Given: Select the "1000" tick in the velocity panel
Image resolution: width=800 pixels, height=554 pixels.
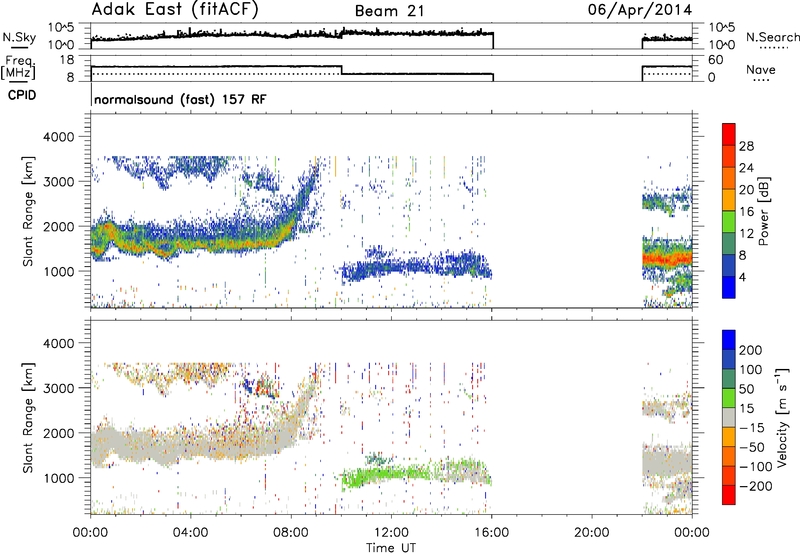Looking at the screenshot, I should pyautogui.click(x=59, y=478).
